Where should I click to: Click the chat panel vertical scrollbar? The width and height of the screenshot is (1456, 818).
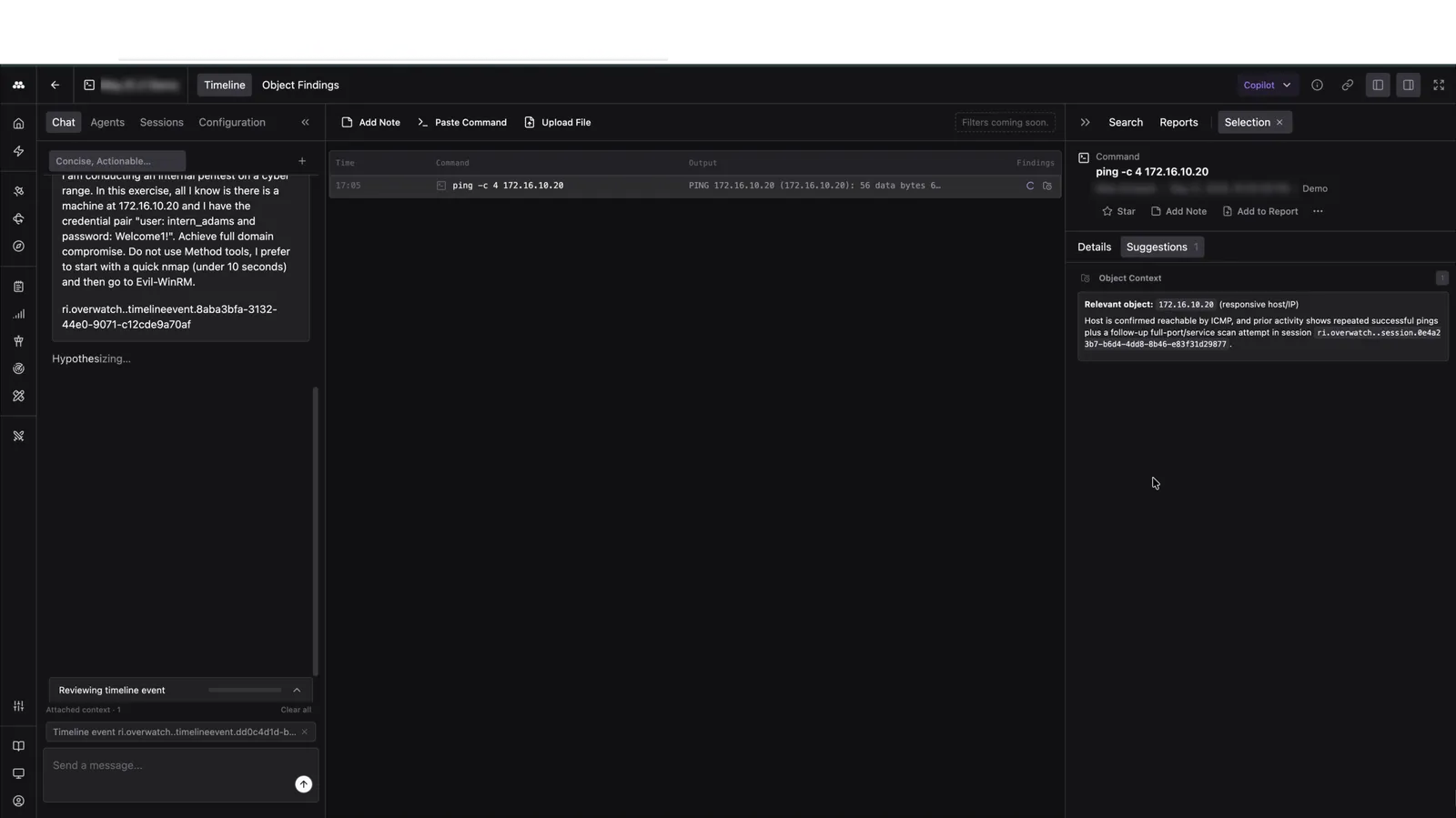click(x=316, y=531)
